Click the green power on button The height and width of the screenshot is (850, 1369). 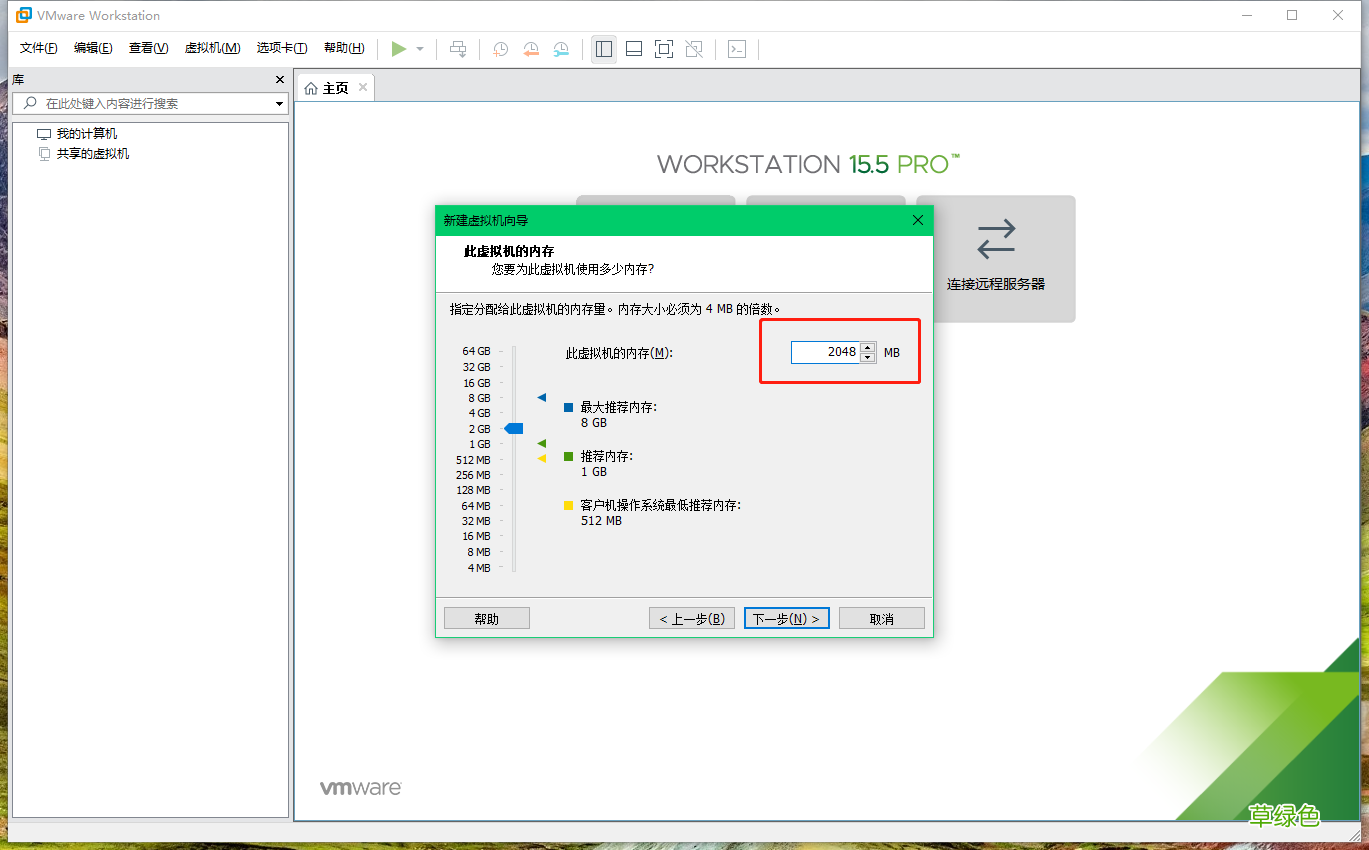(398, 48)
